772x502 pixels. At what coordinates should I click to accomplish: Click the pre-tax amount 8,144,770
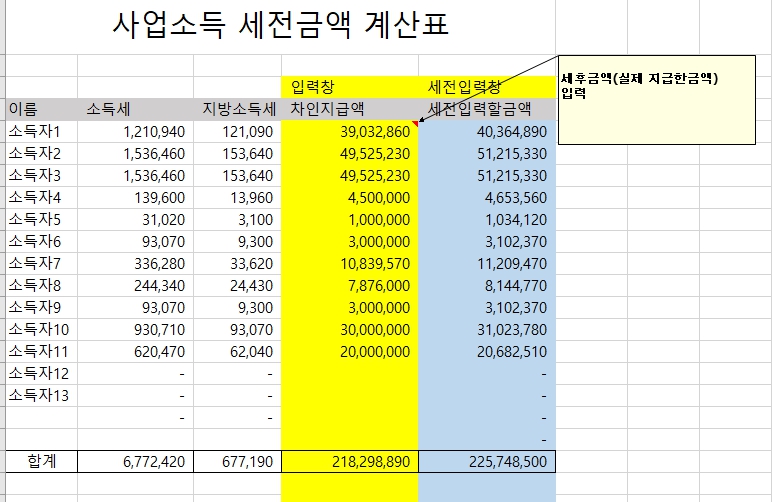tap(487, 285)
